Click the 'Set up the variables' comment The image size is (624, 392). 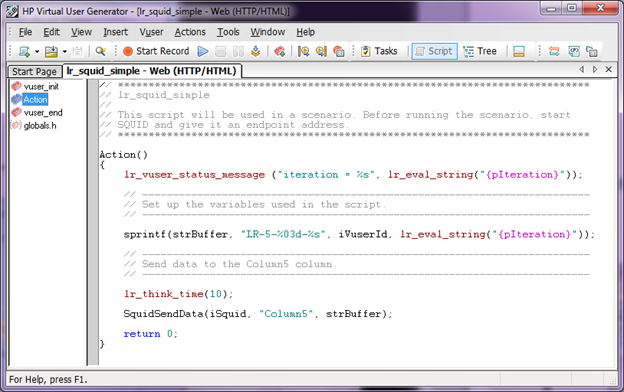255,205
